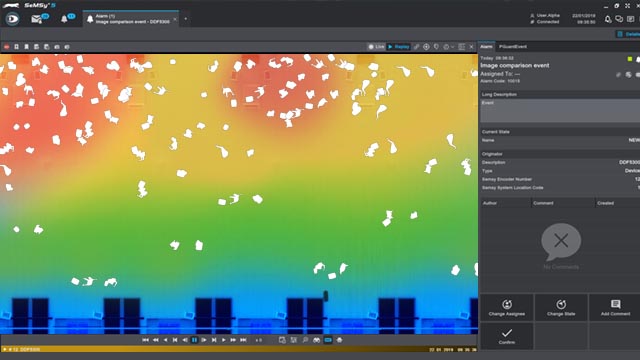This screenshot has width=640, height=360.
Task: Toggle the highlighted timeline view icon
Action: (x=328, y=340)
